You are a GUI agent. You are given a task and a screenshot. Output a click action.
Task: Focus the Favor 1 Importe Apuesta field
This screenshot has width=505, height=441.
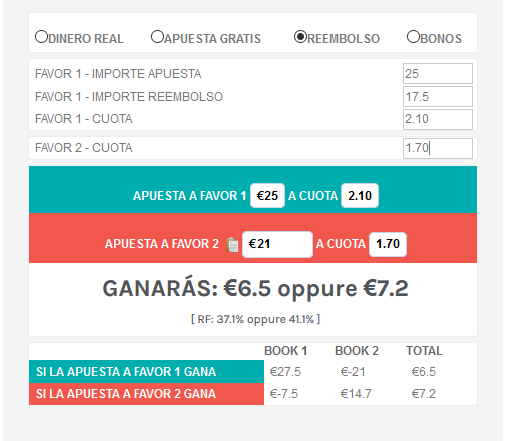pos(438,74)
